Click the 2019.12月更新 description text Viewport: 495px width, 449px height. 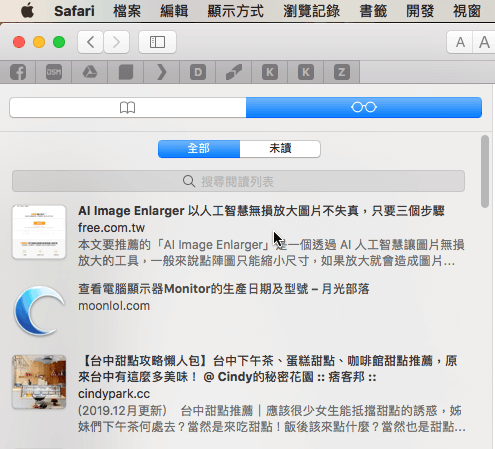tap(272, 419)
